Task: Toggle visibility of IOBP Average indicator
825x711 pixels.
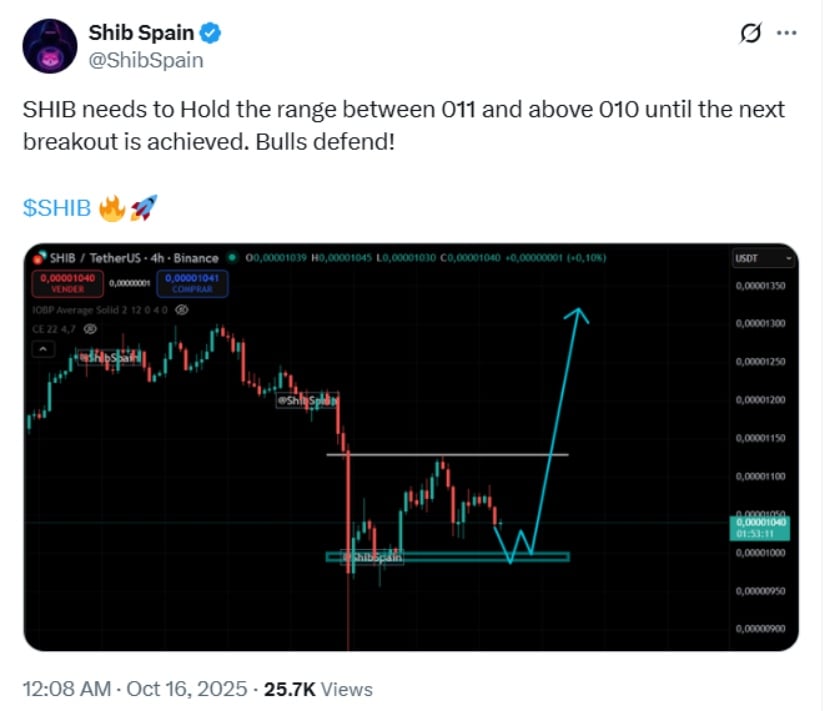Action: 182,311
